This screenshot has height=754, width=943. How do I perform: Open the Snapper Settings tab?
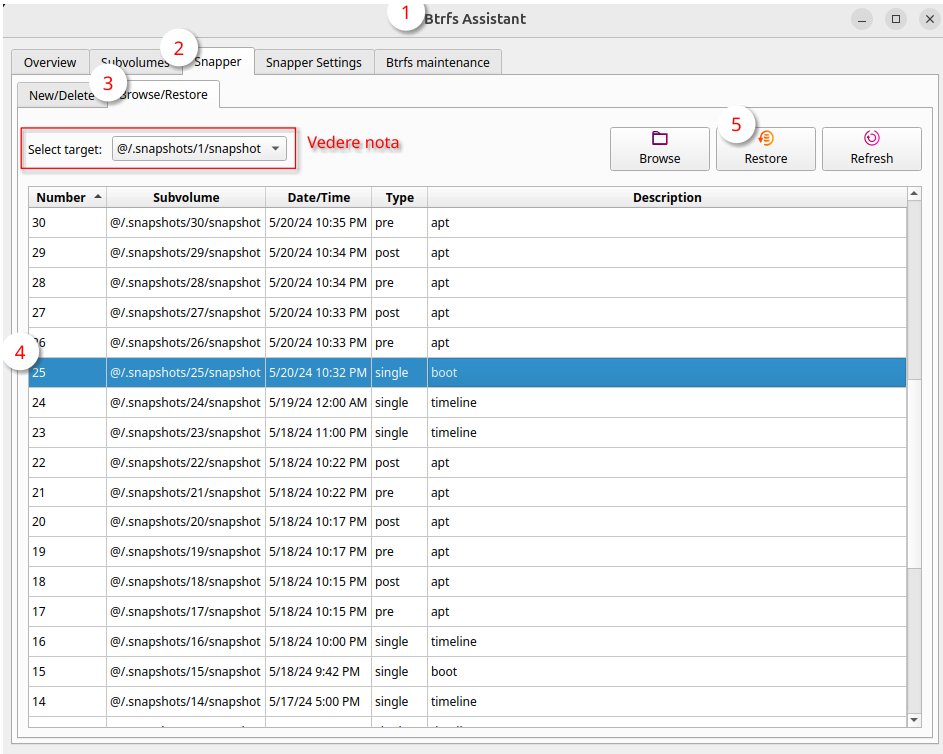point(313,62)
